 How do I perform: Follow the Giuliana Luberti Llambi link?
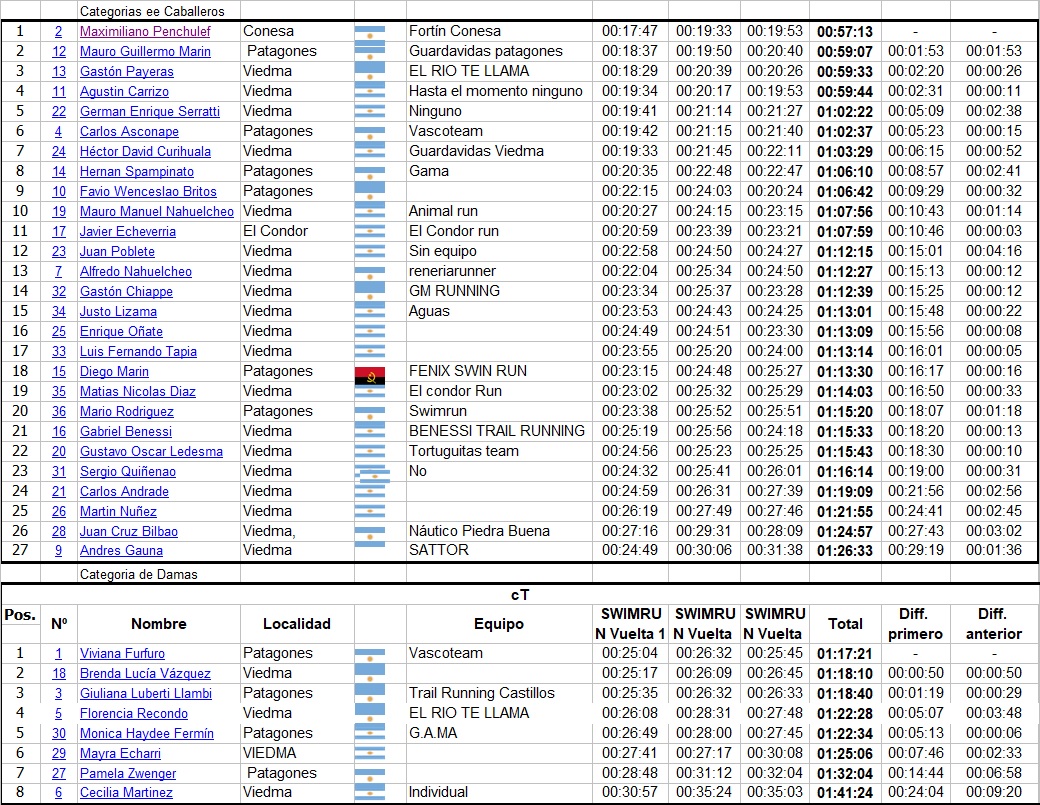[x=146, y=694]
